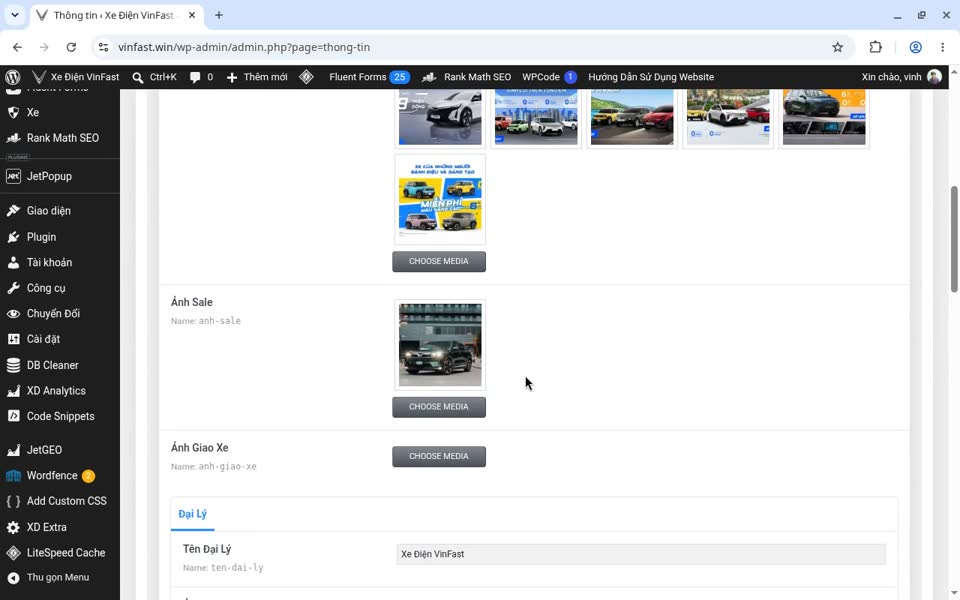Screen dimensions: 960x600
Task: Open the Chuyển Đổi sidebar menu
Action: pyautogui.click(x=60, y=313)
